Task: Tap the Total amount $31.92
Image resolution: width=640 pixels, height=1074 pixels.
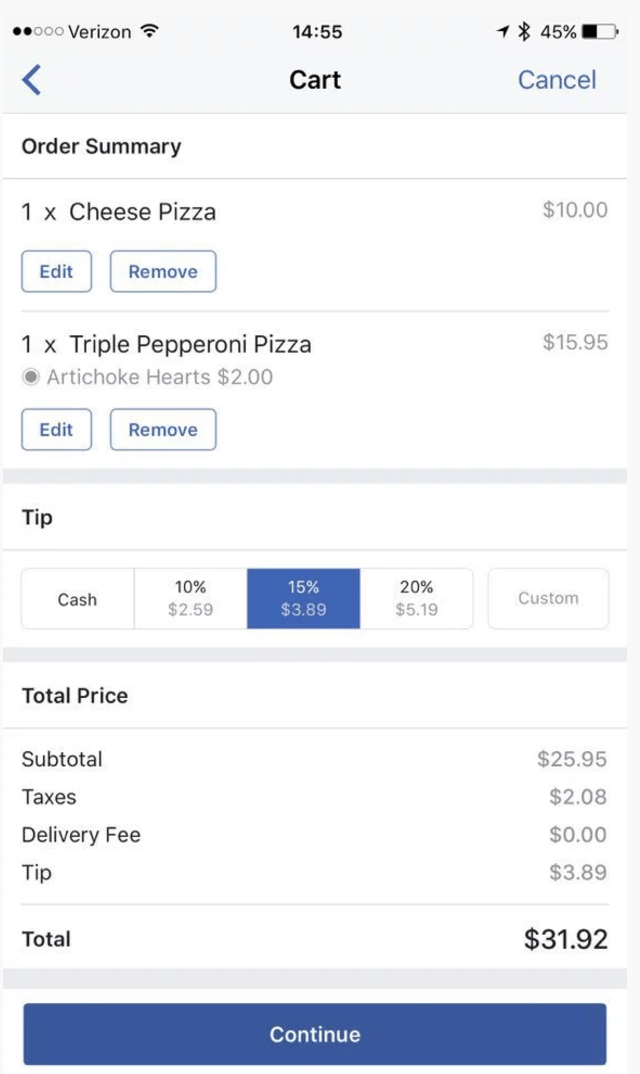Action: click(565, 939)
